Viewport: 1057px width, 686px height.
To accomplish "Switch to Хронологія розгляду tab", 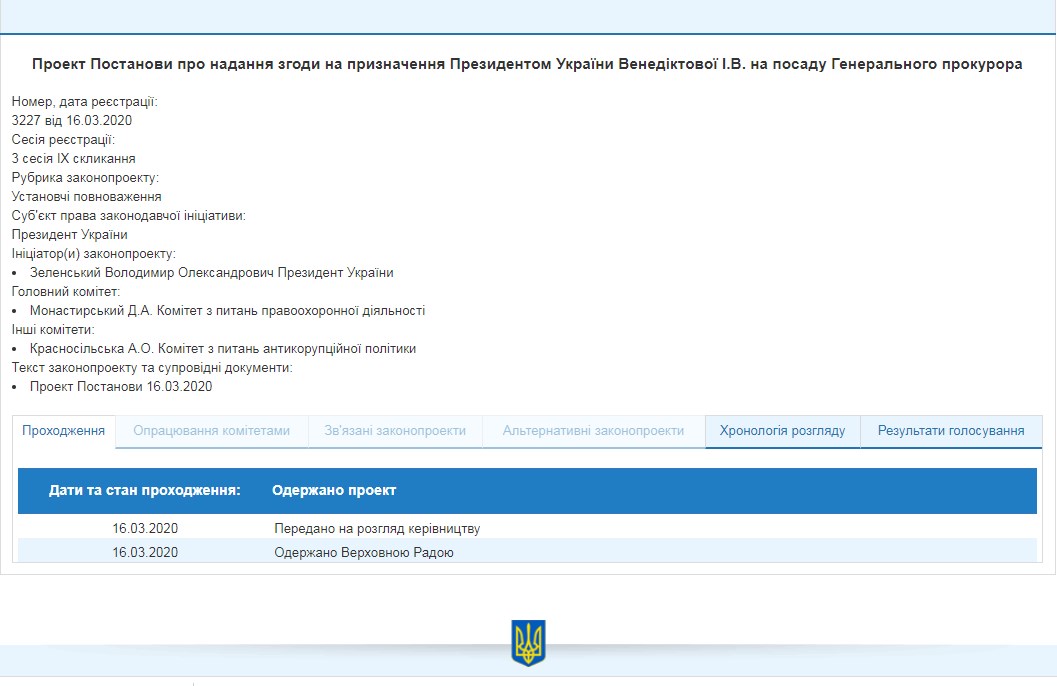I will point(783,431).
